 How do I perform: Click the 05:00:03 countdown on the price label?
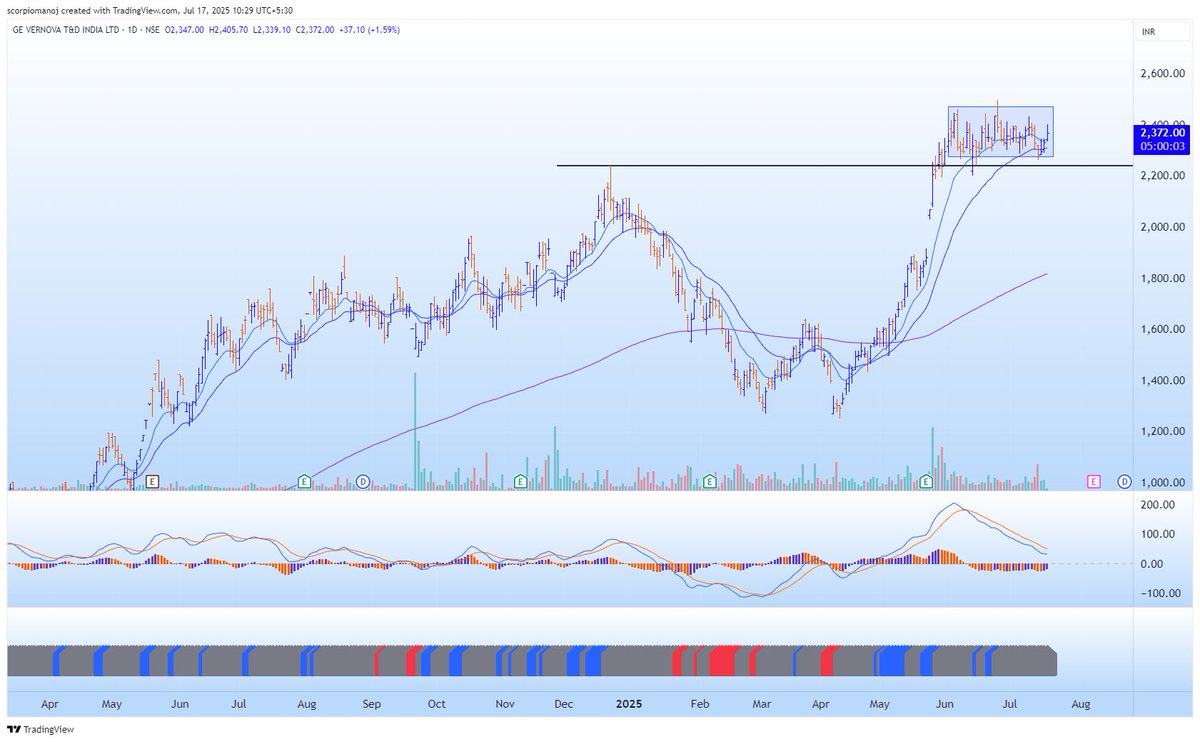coord(1160,143)
